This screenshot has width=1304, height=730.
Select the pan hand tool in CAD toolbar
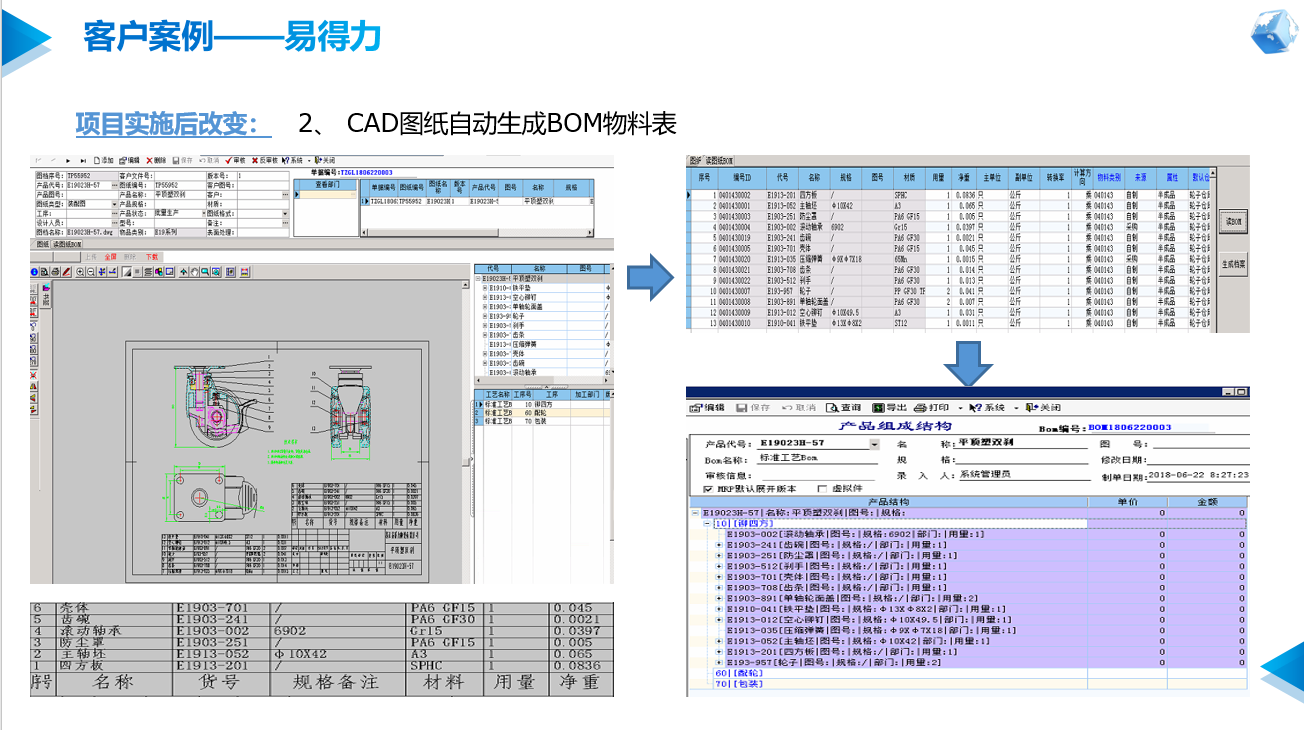click(x=194, y=272)
